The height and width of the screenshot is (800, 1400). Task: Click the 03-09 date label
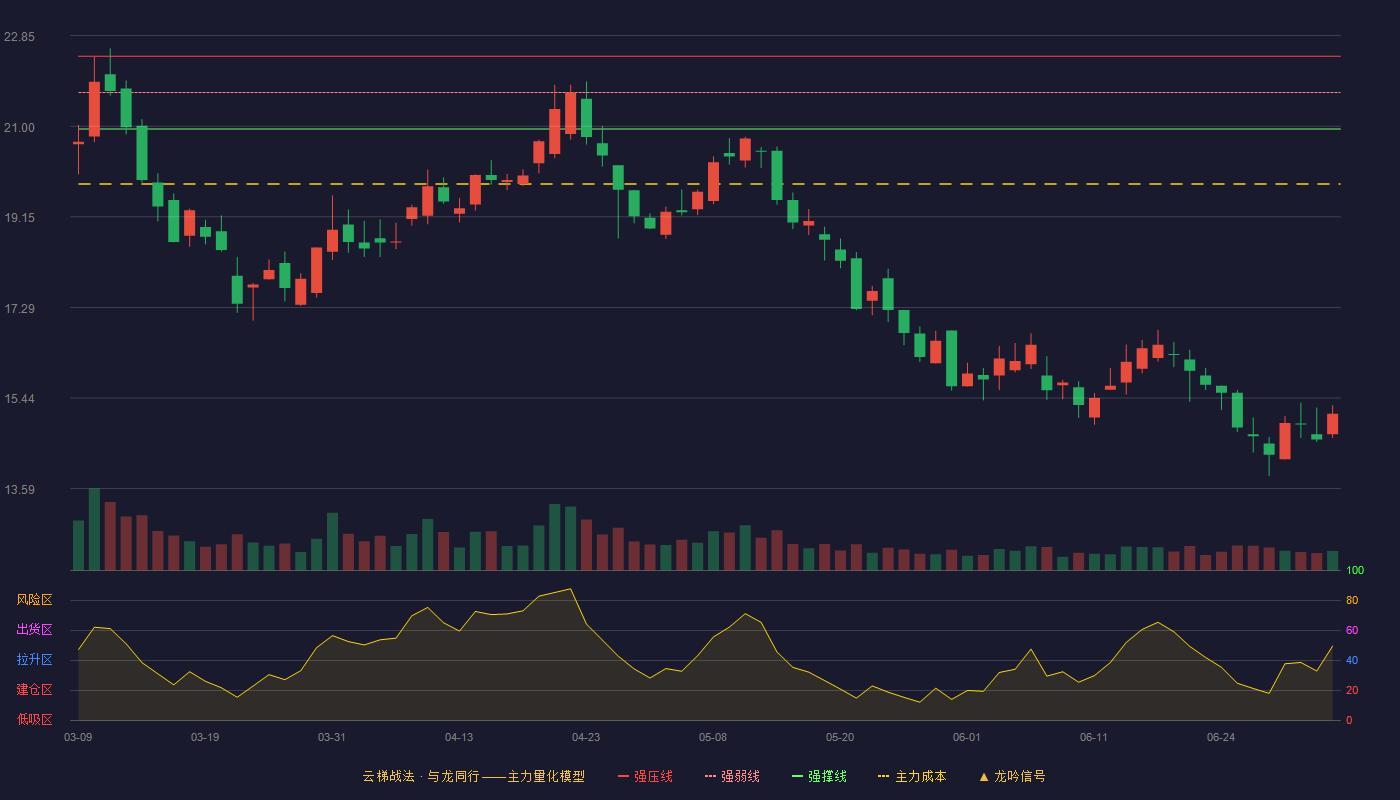point(78,737)
